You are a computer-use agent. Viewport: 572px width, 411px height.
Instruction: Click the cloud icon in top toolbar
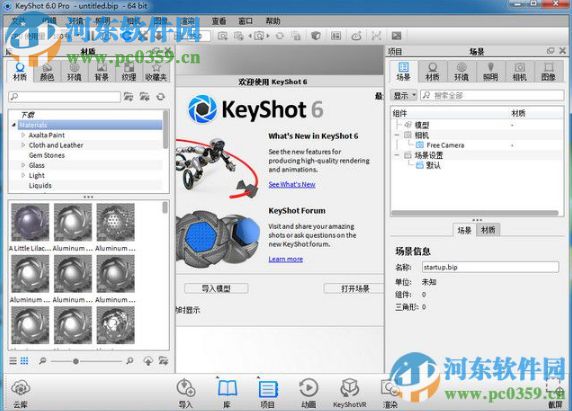(x=356, y=36)
